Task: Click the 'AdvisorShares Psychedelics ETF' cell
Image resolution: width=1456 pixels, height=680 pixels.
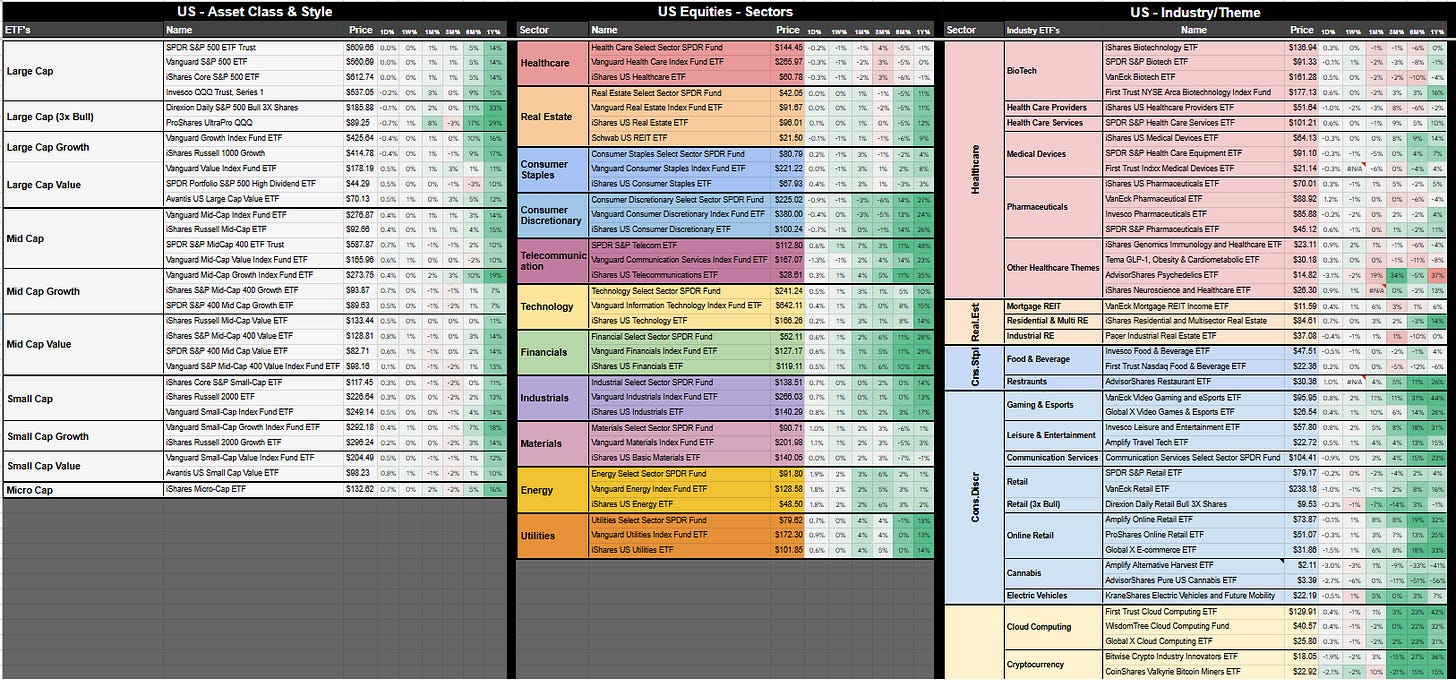Action: coord(1193,275)
